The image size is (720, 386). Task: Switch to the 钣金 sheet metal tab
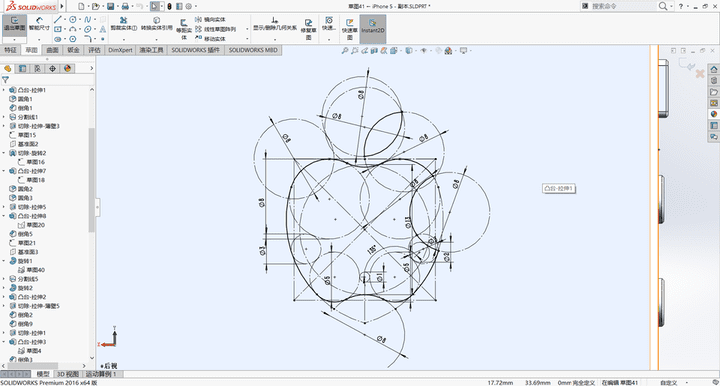click(73, 50)
